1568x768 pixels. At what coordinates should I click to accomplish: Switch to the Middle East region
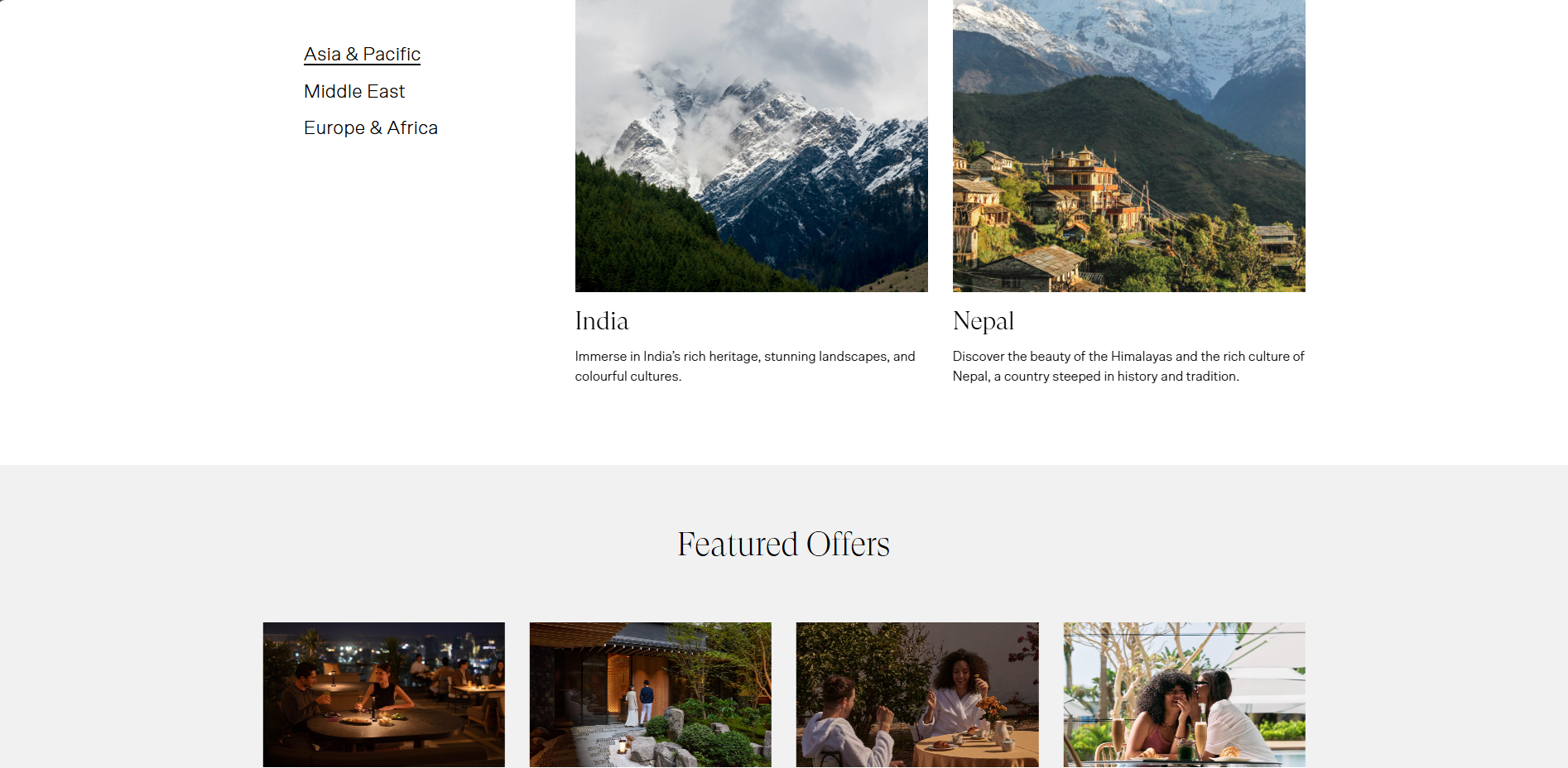(x=354, y=92)
